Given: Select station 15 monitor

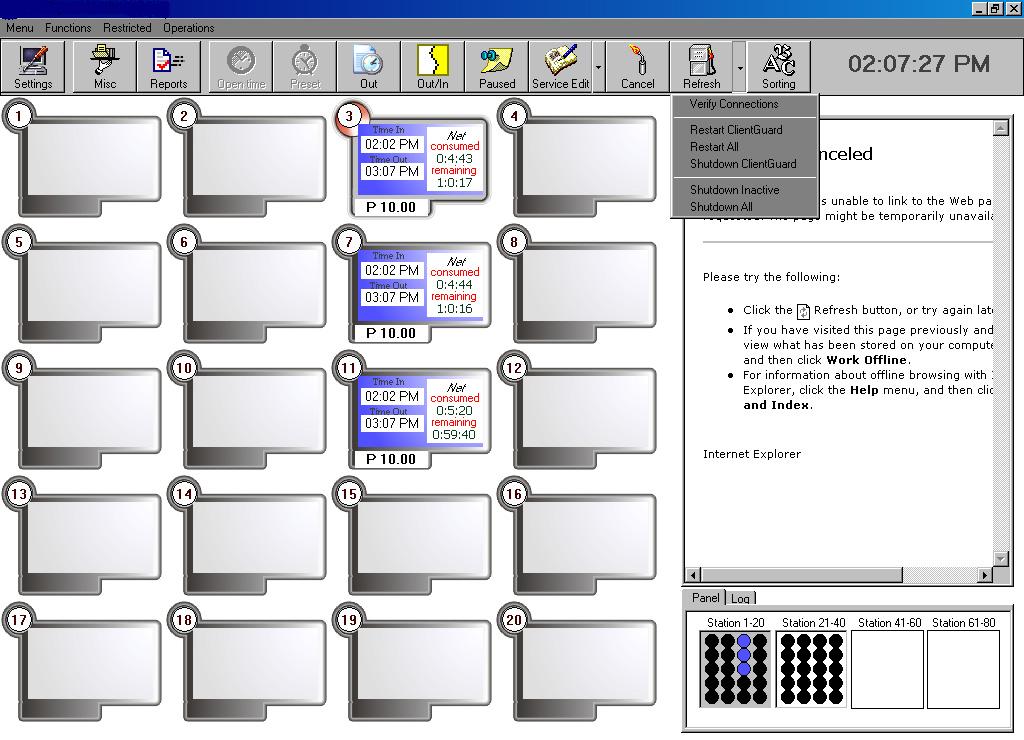Looking at the screenshot, I should click(x=413, y=536).
